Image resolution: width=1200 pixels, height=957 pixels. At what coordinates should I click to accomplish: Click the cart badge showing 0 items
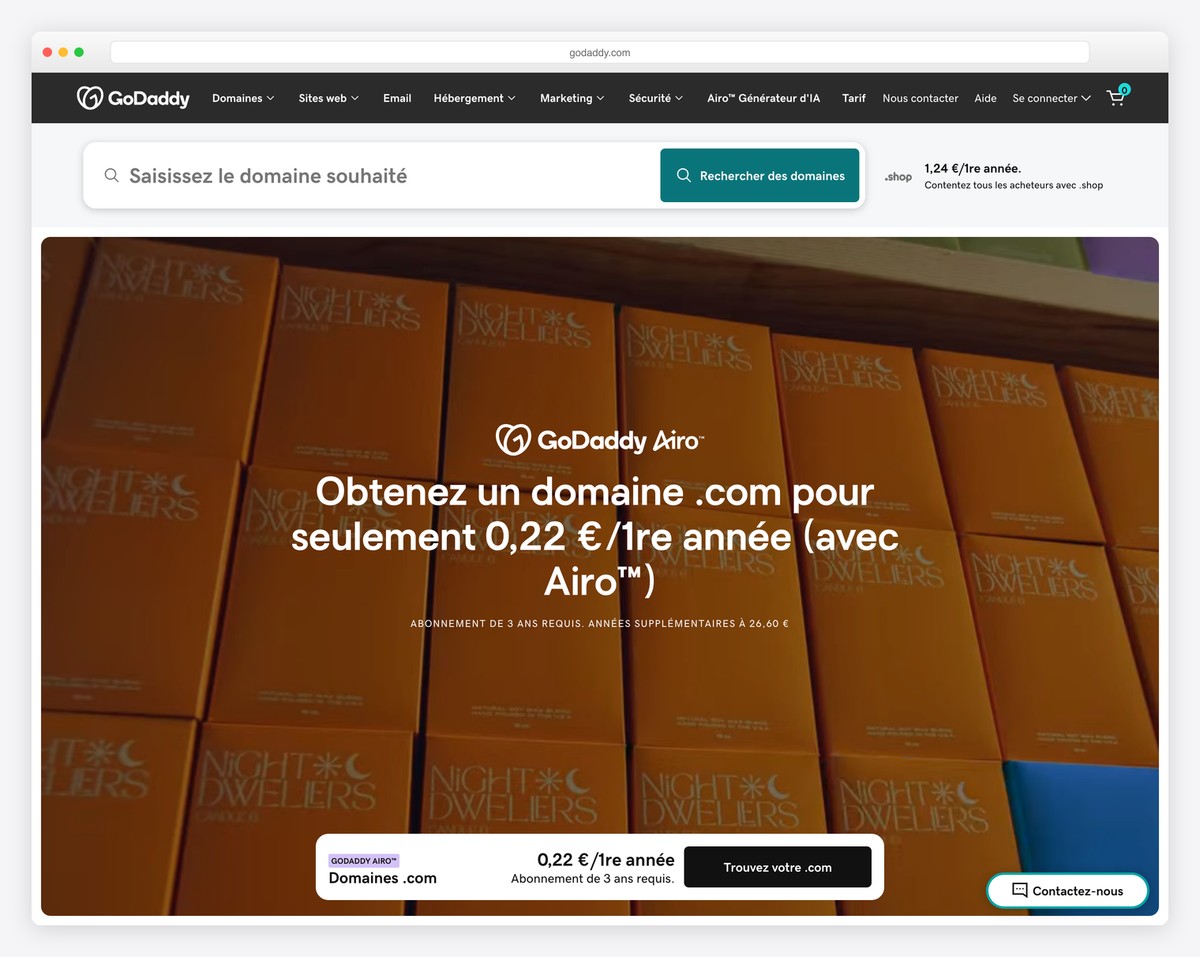[1126, 88]
